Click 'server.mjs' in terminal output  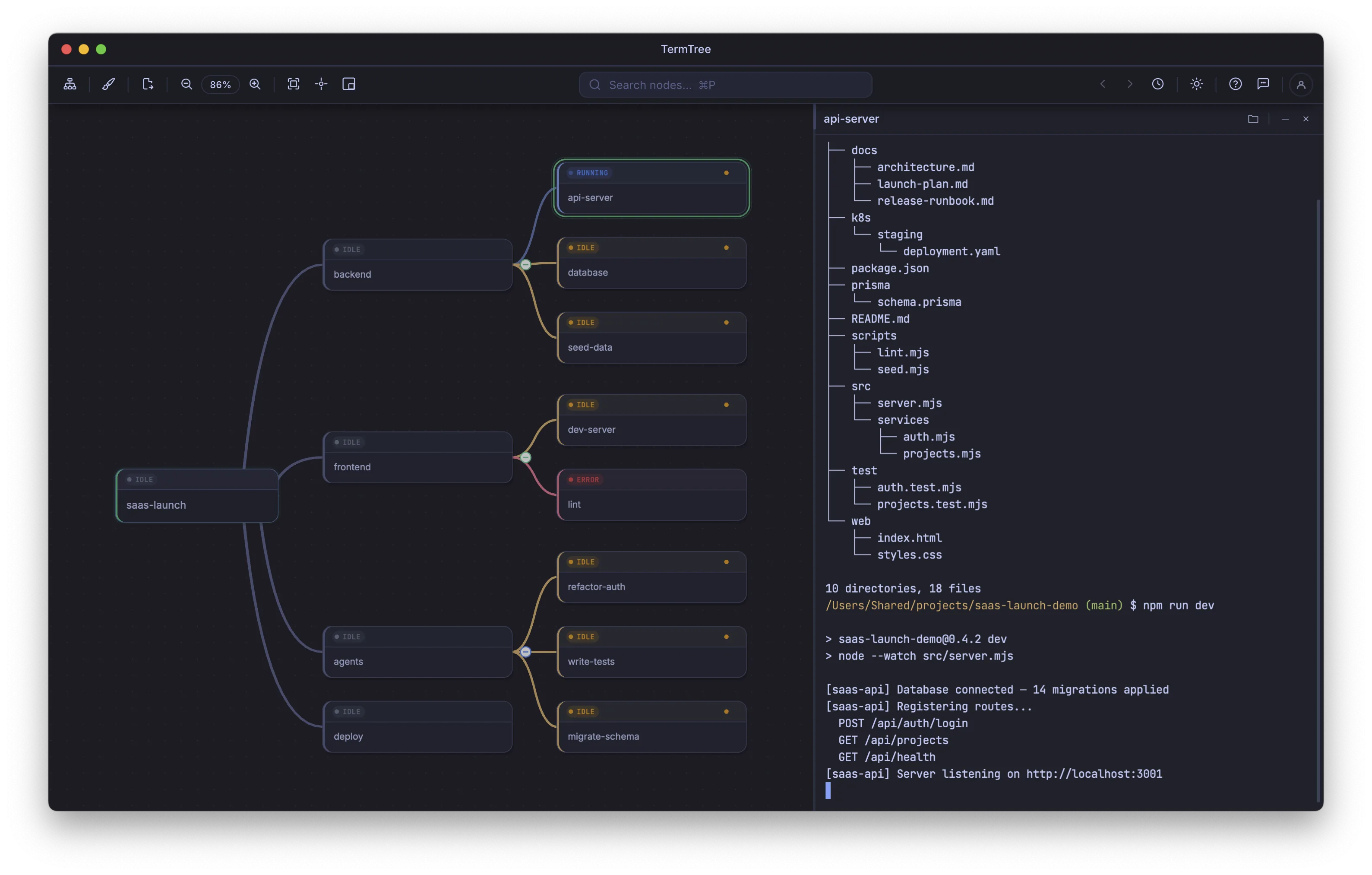(909, 403)
